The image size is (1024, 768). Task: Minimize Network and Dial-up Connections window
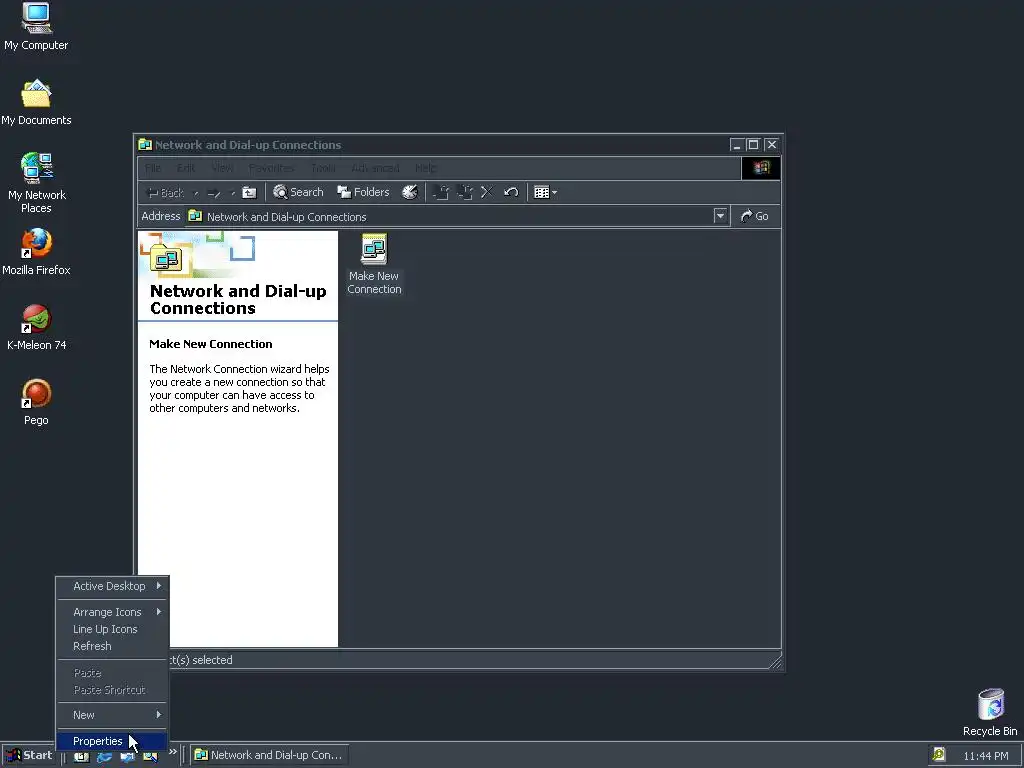tap(737, 145)
